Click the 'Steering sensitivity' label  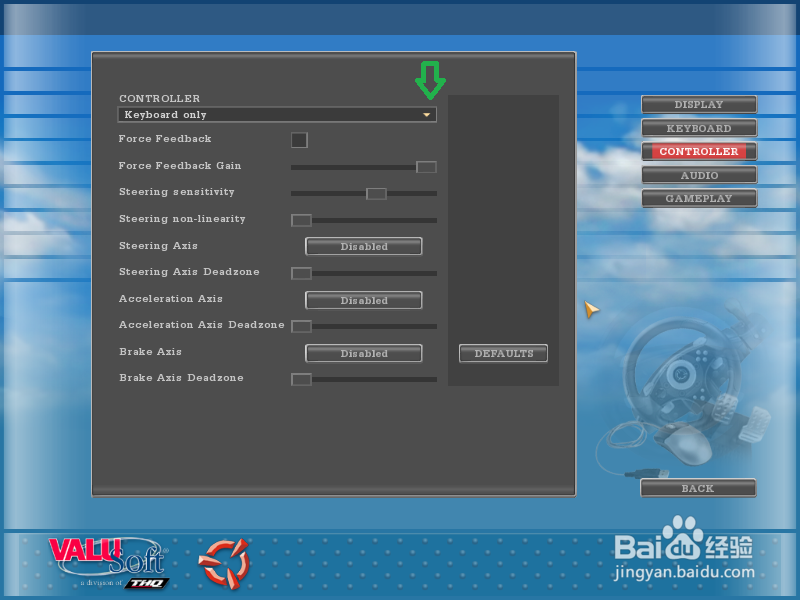tap(177, 192)
